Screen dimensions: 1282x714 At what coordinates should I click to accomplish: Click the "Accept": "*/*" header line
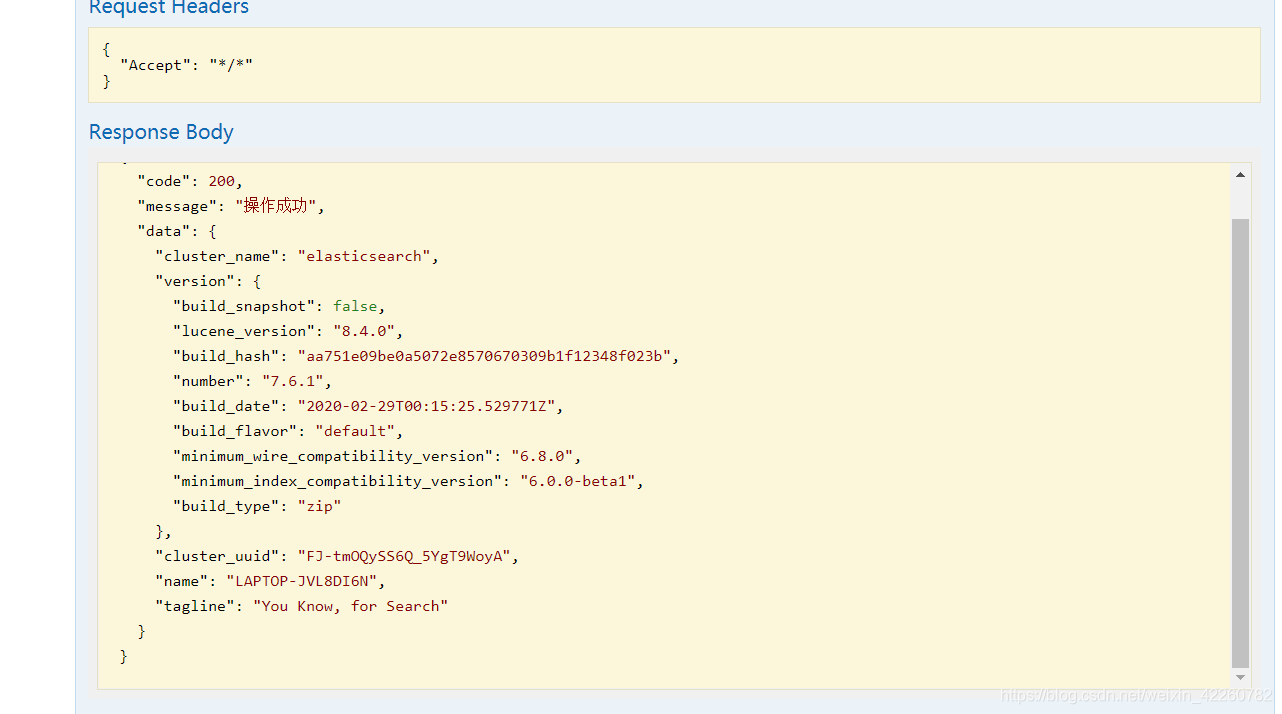point(186,65)
